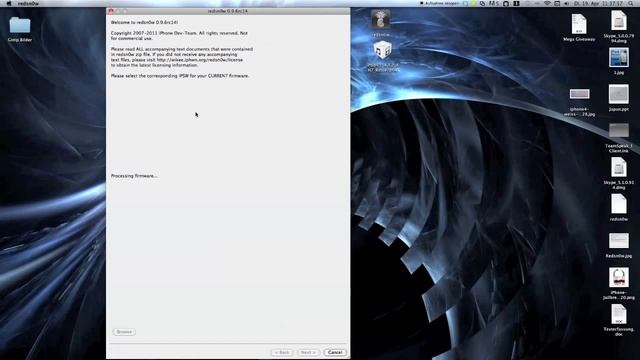Click the greyed-out Browse button
The image size is (640, 360).
point(124,332)
